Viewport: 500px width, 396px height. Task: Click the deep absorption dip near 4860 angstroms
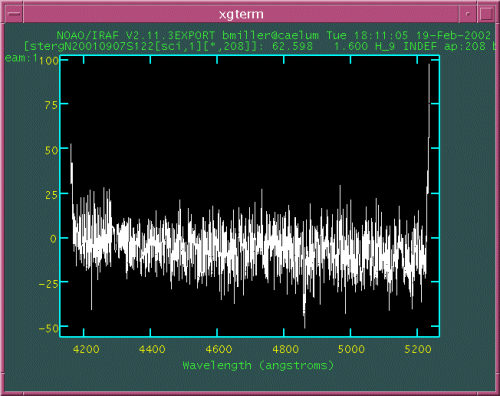coord(304,312)
